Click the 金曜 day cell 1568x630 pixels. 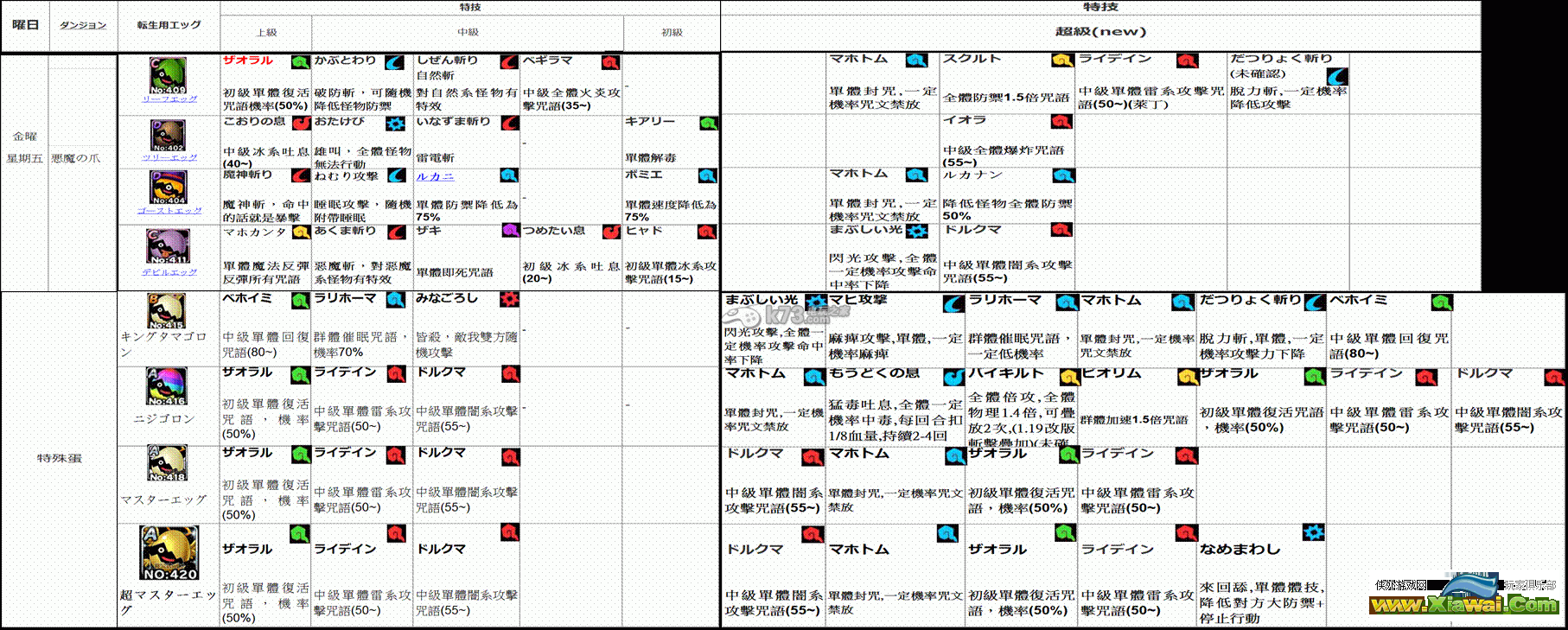[x=25, y=137]
